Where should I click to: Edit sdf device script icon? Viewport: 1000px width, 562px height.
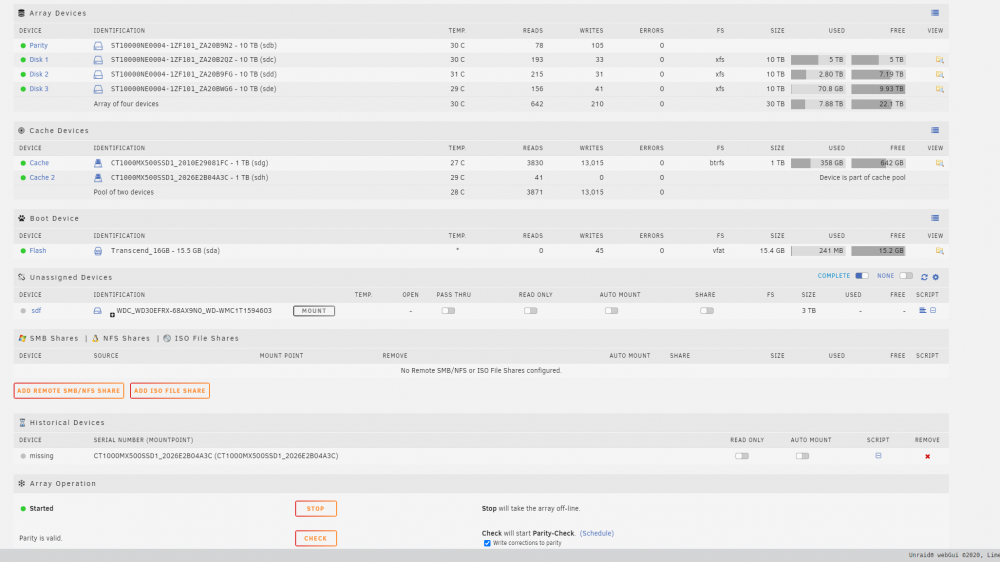(933, 311)
